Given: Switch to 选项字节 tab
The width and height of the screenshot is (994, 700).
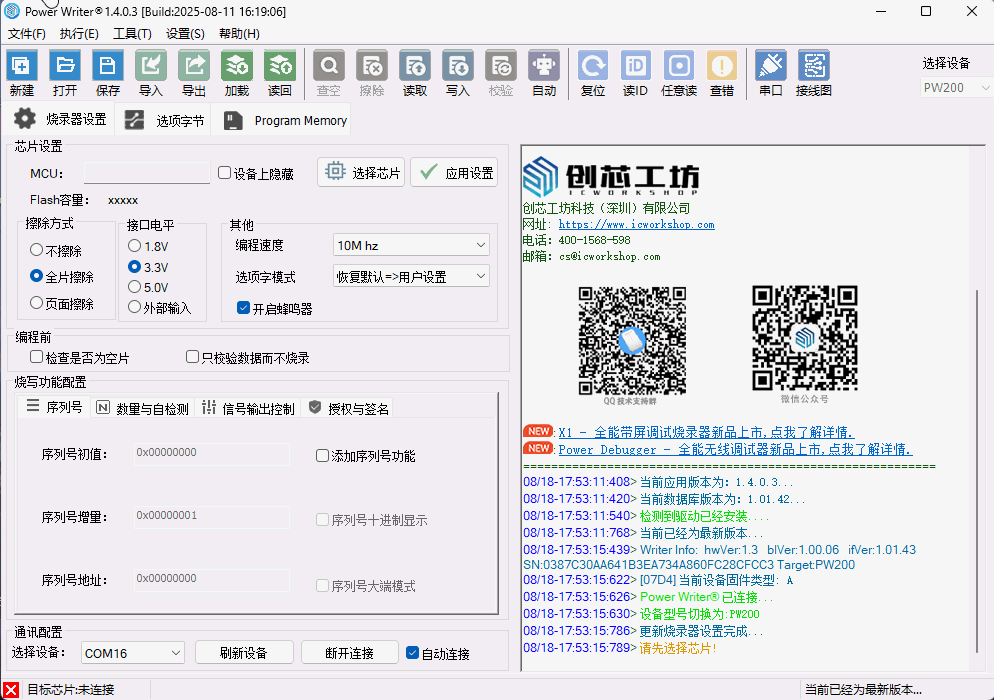Looking at the screenshot, I should click(164, 120).
